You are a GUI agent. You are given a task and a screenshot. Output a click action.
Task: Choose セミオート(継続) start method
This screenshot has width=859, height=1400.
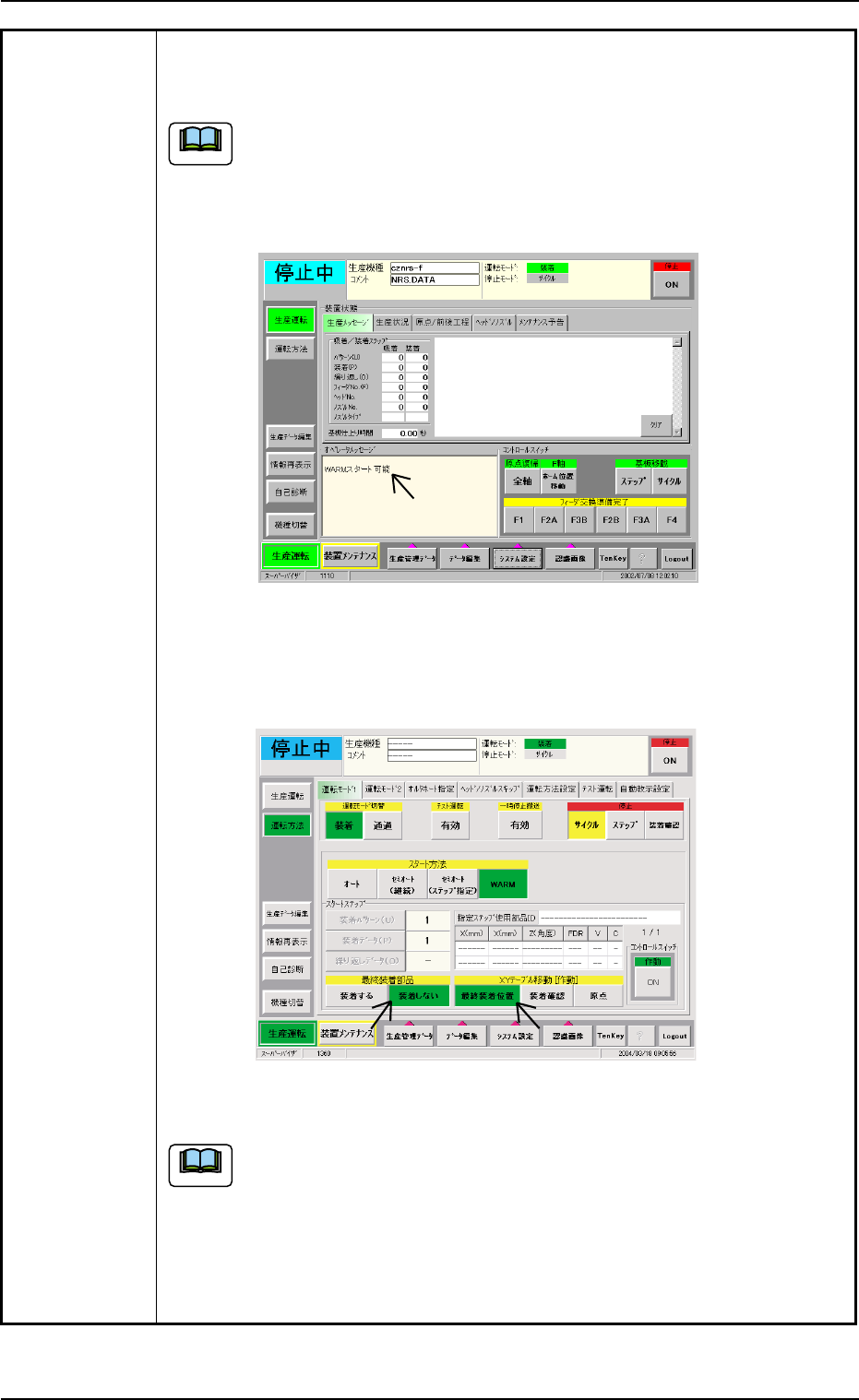(403, 884)
